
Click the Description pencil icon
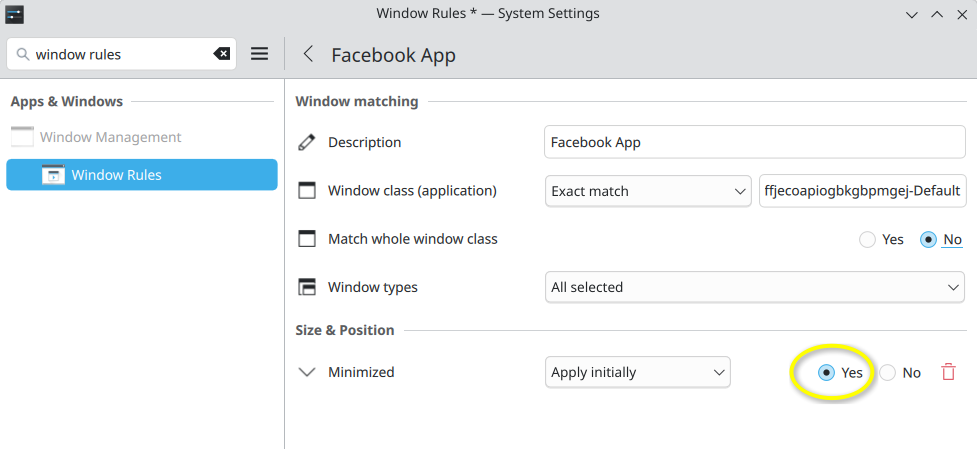click(307, 143)
